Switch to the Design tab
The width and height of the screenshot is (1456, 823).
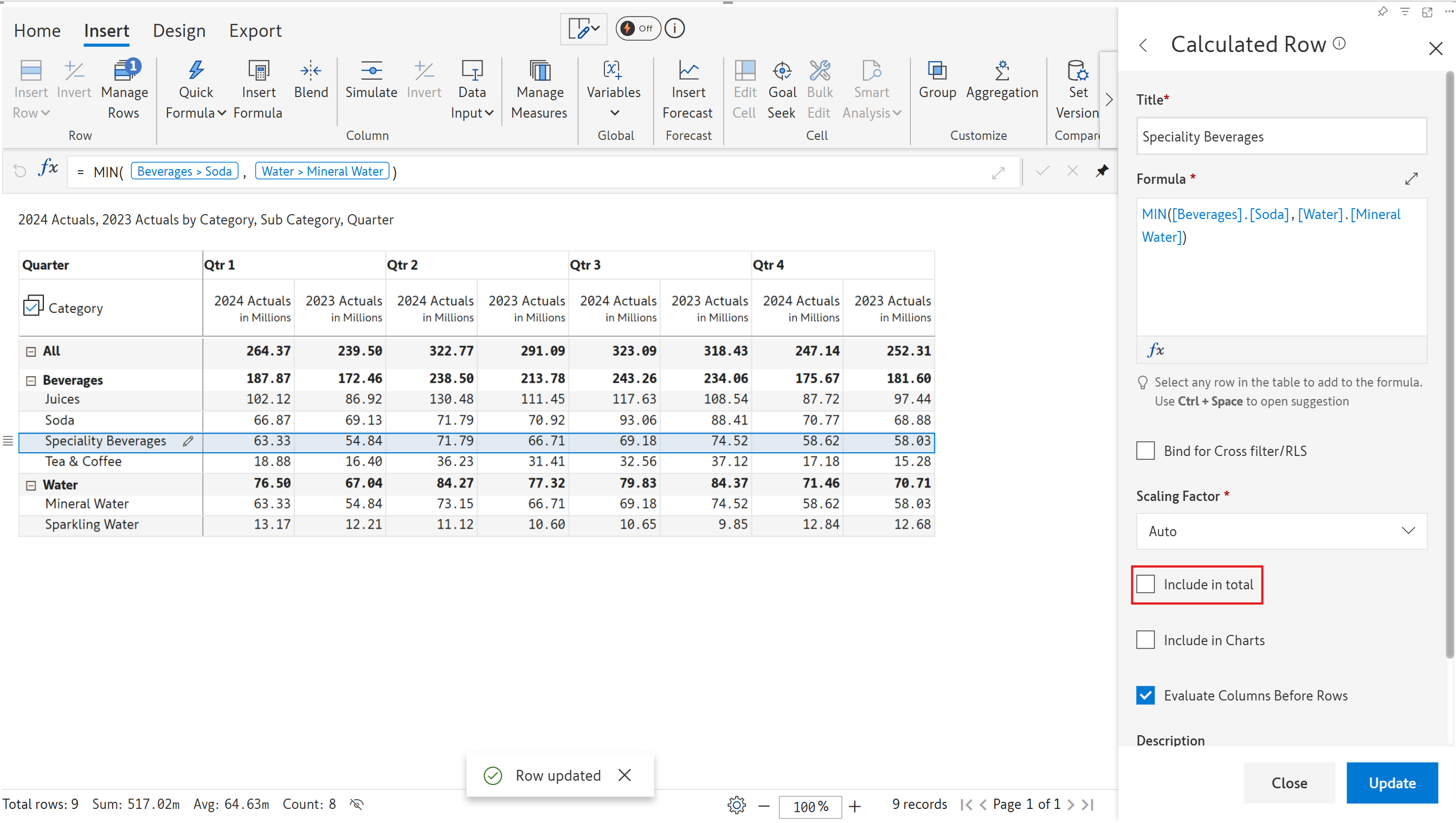click(x=178, y=30)
